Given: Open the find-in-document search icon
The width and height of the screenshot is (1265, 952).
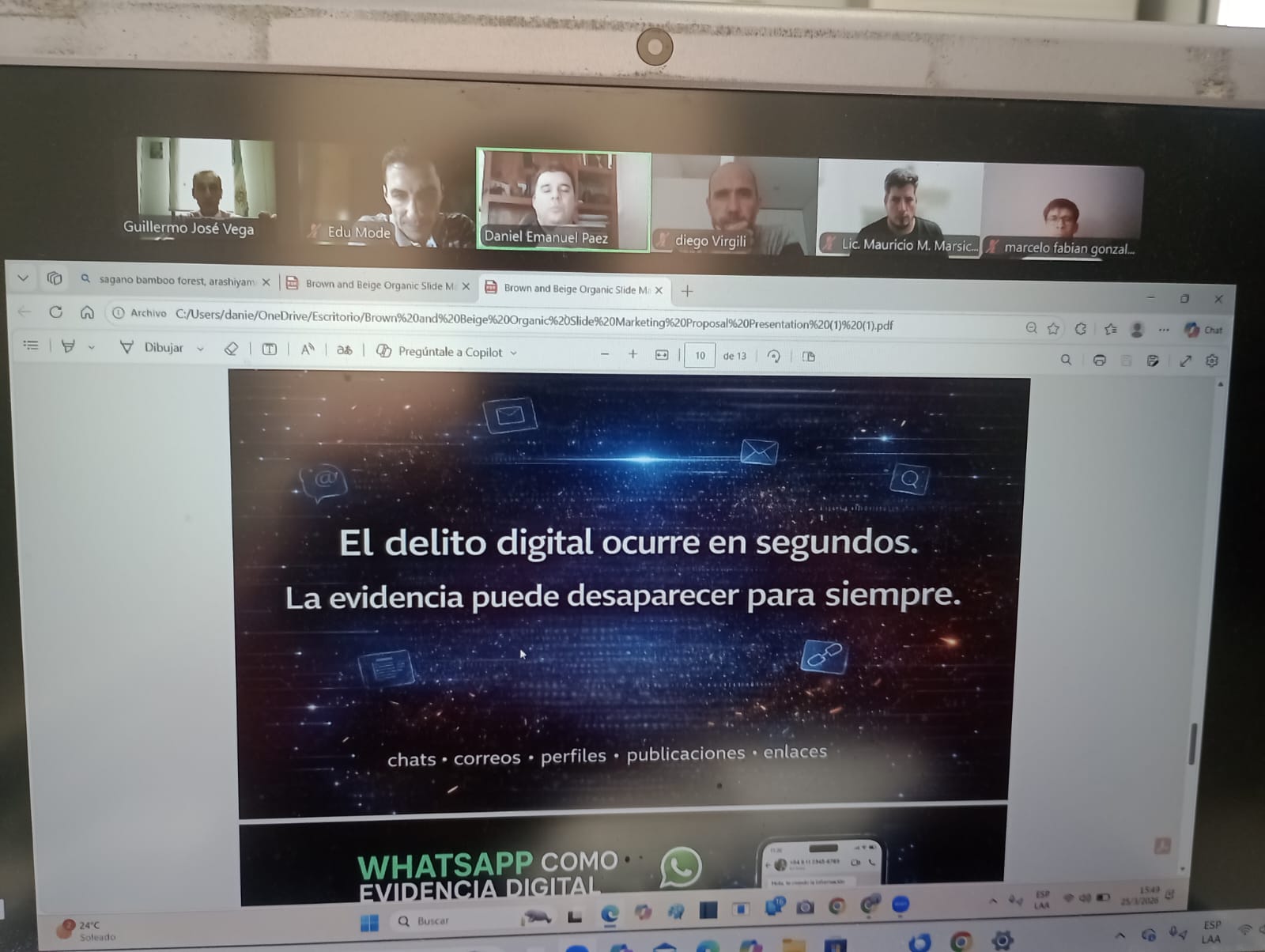Looking at the screenshot, I should coord(1066,360).
